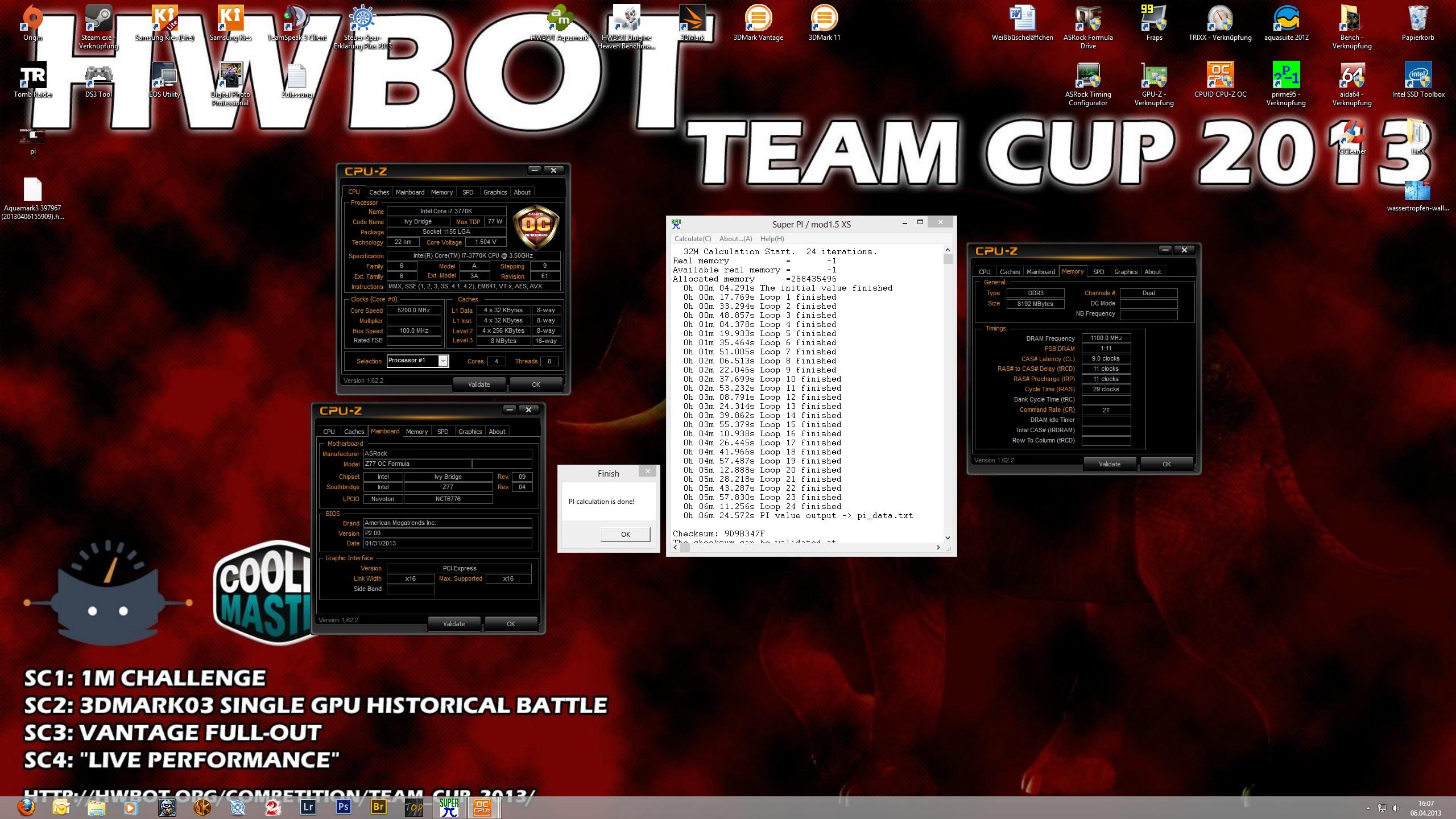This screenshot has width=1456, height=819.
Task: Launch EOS Utility shortcut
Action: (164, 80)
